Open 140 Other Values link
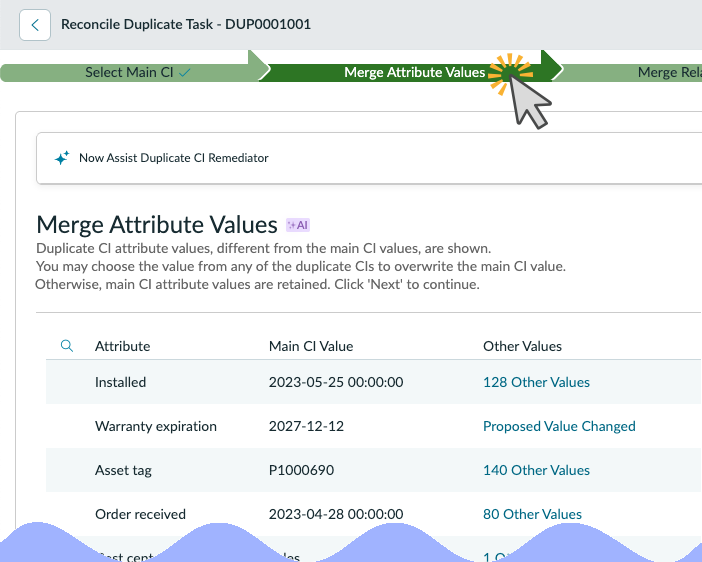Image resolution: width=702 pixels, height=562 pixels. (536, 470)
